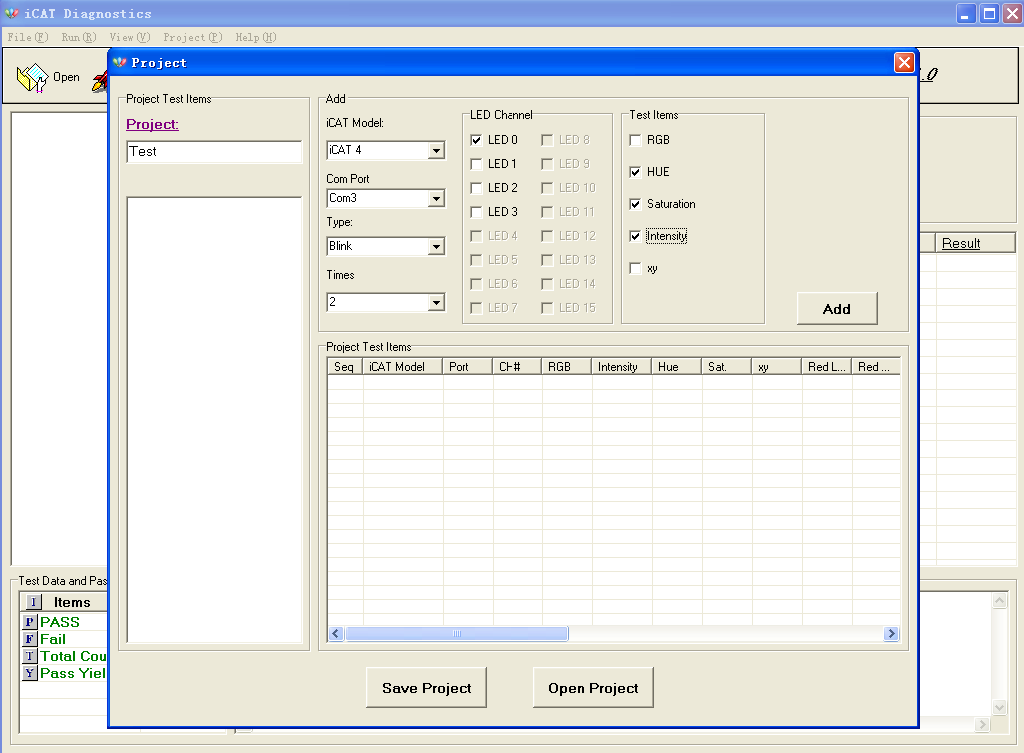The image size is (1024, 753).
Task: Click the Save Project button
Action: click(x=426, y=688)
